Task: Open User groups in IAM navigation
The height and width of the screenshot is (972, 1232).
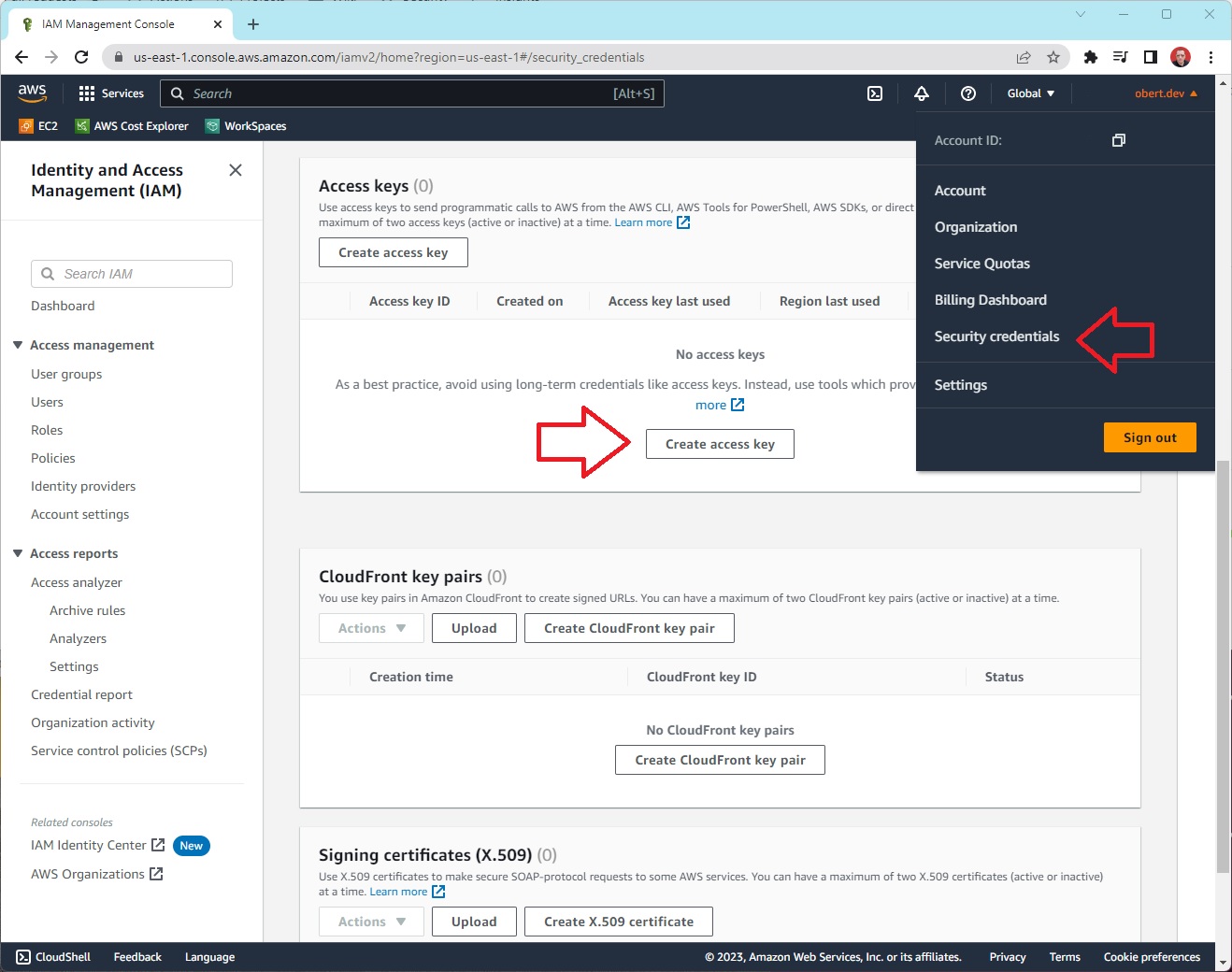Action: pos(66,374)
